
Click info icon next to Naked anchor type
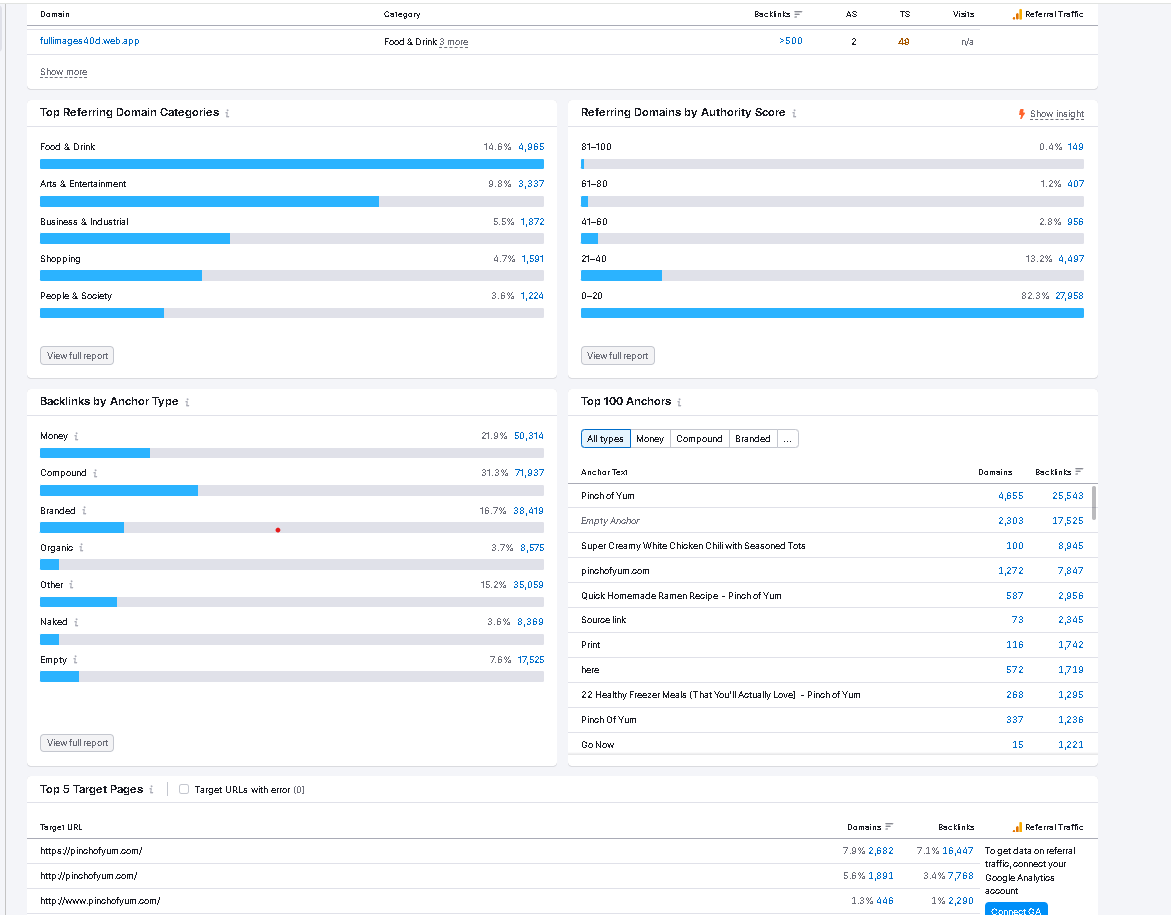(77, 622)
